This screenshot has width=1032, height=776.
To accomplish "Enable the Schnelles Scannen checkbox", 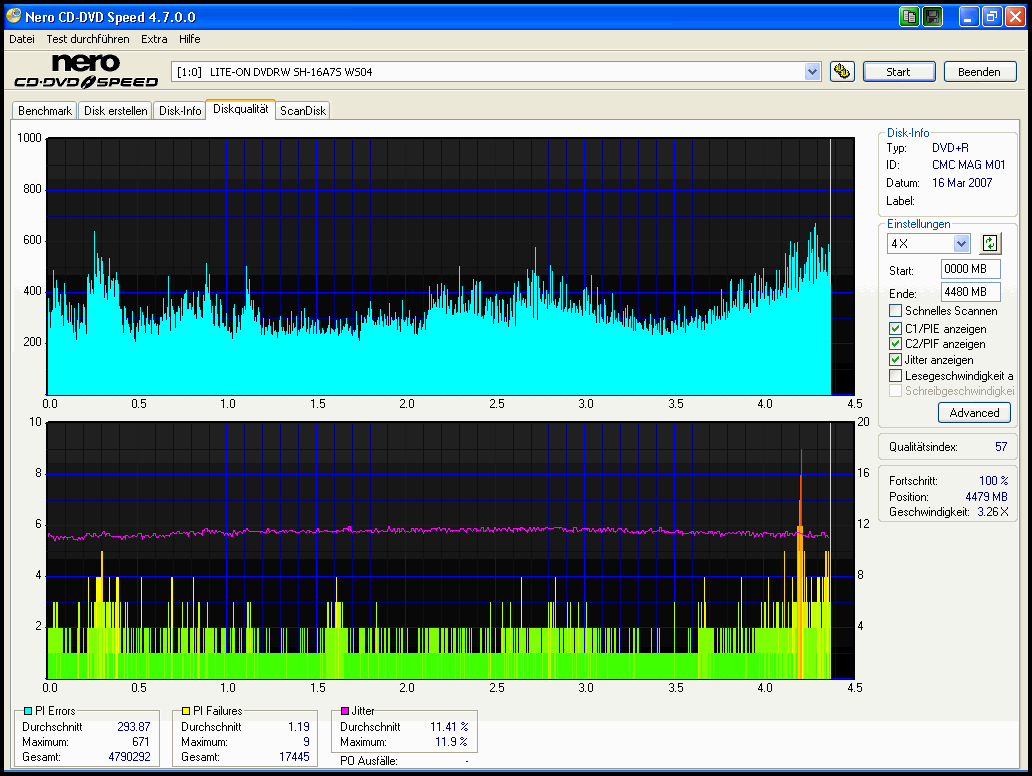I will point(895,311).
